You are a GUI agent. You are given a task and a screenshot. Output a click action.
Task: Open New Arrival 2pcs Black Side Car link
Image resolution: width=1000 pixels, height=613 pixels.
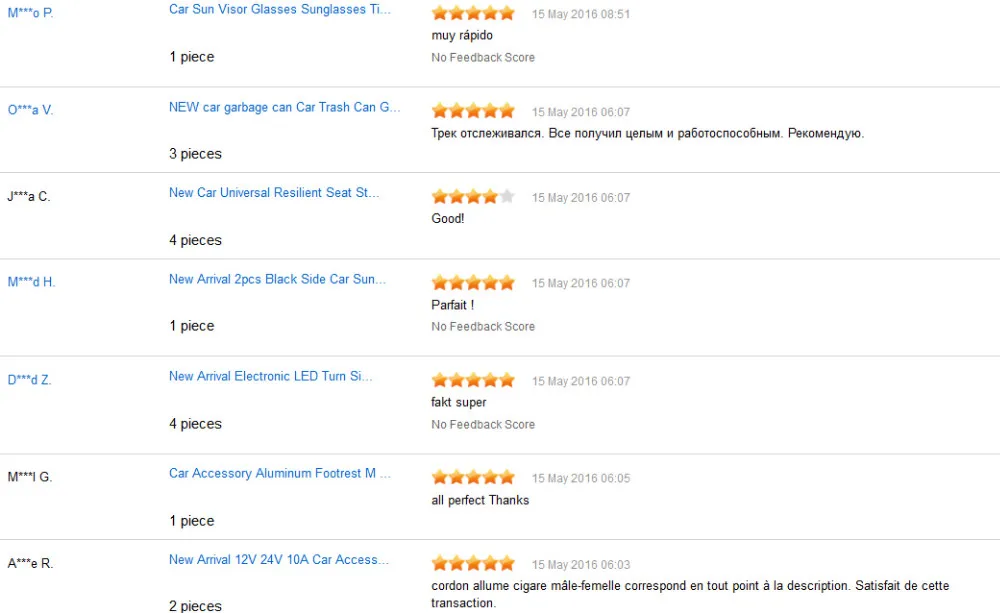(x=277, y=279)
